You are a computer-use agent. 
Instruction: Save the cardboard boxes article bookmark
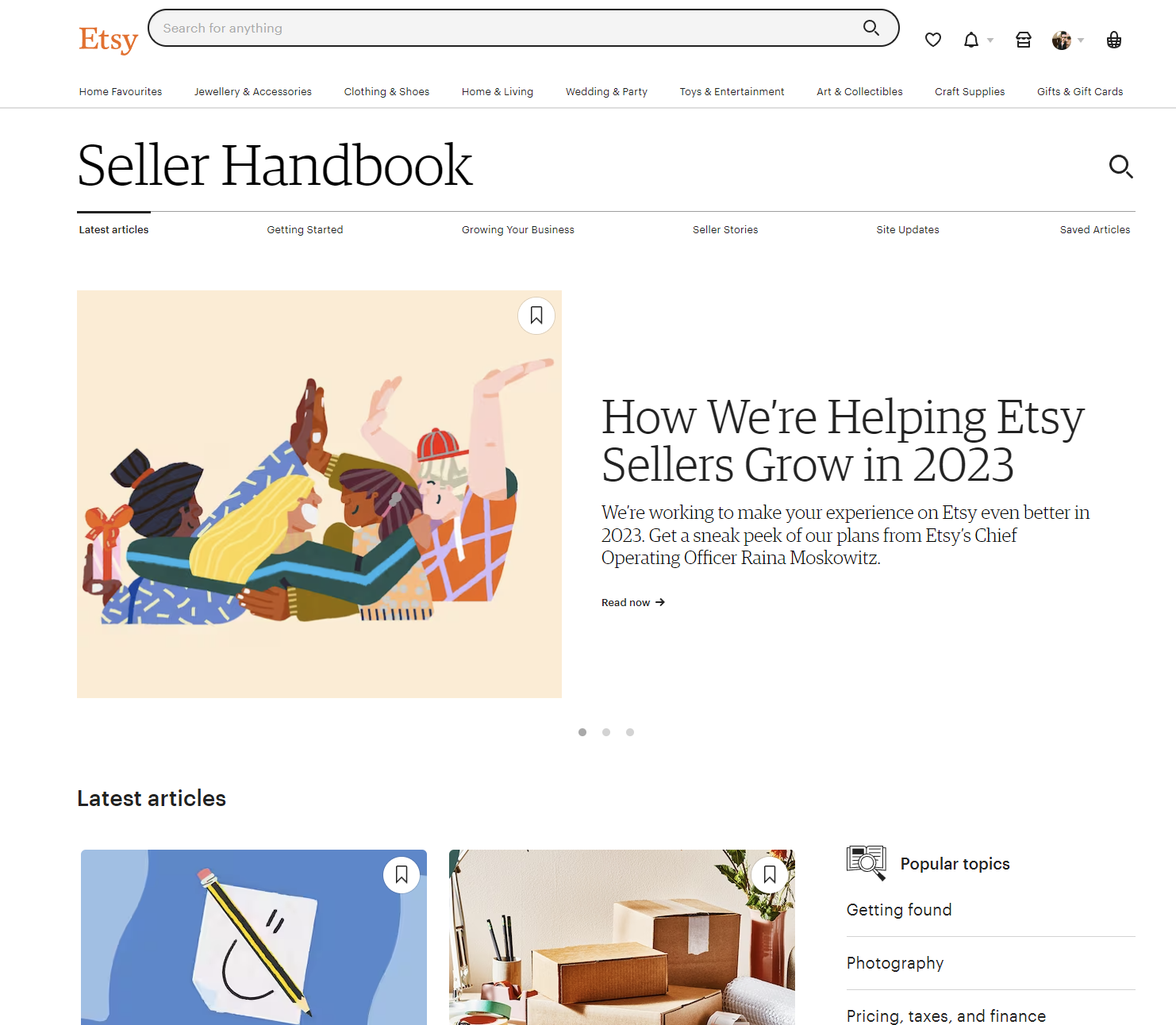tap(770, 874)
